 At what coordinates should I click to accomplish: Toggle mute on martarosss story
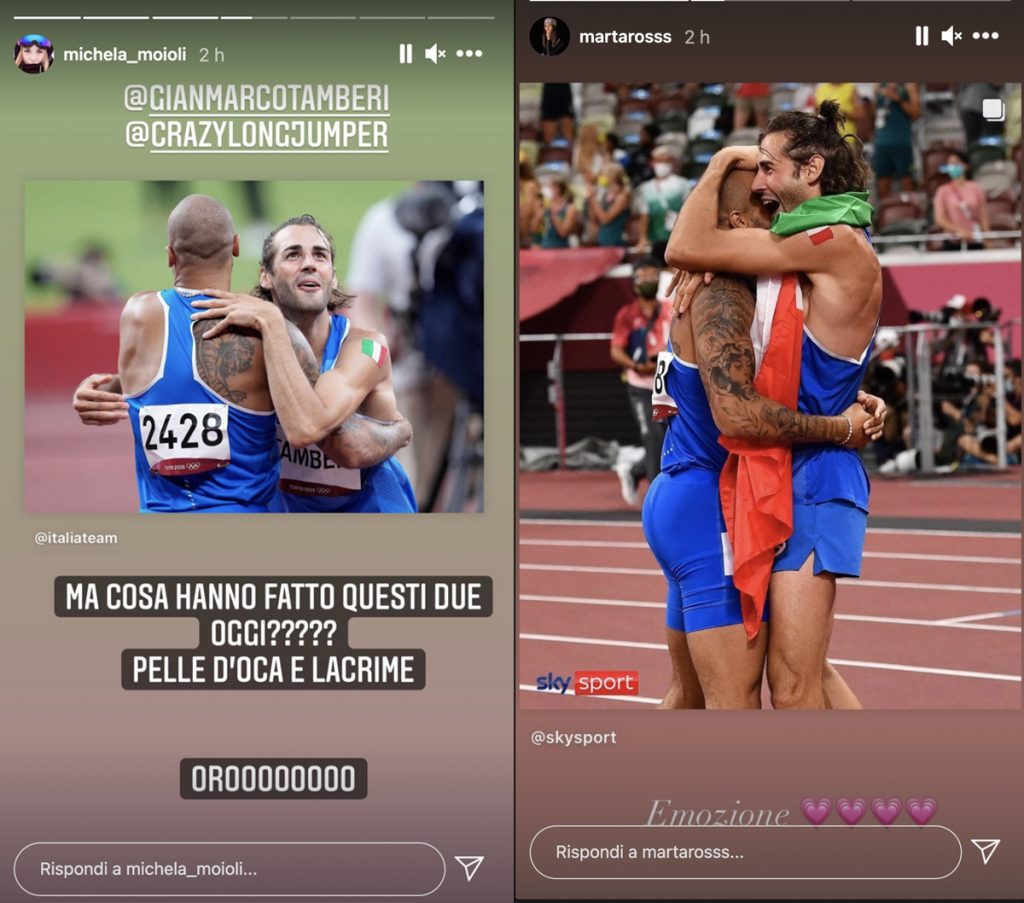point(952,37)
